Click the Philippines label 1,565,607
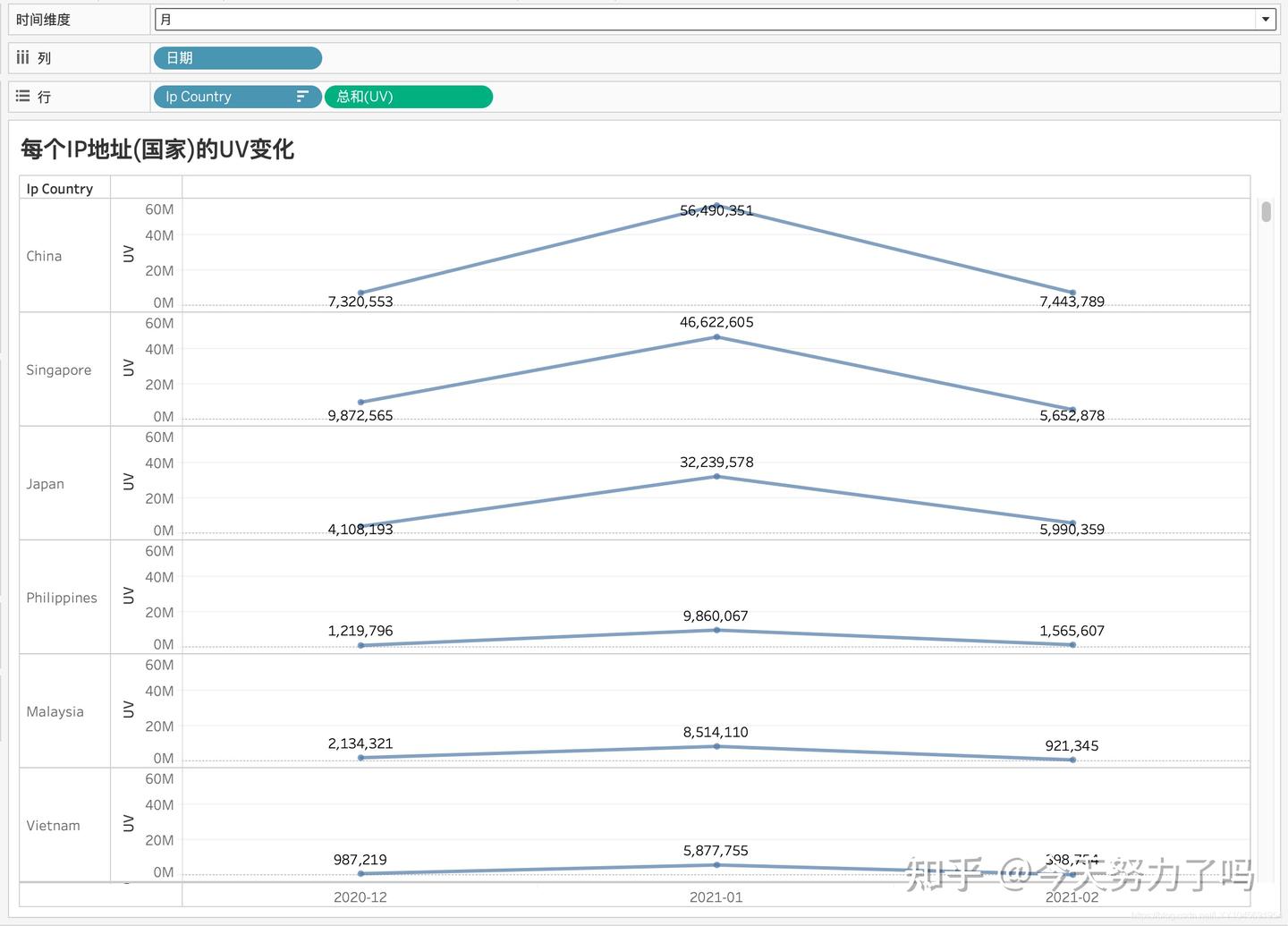1288x926 pixels. [1072, 631]
